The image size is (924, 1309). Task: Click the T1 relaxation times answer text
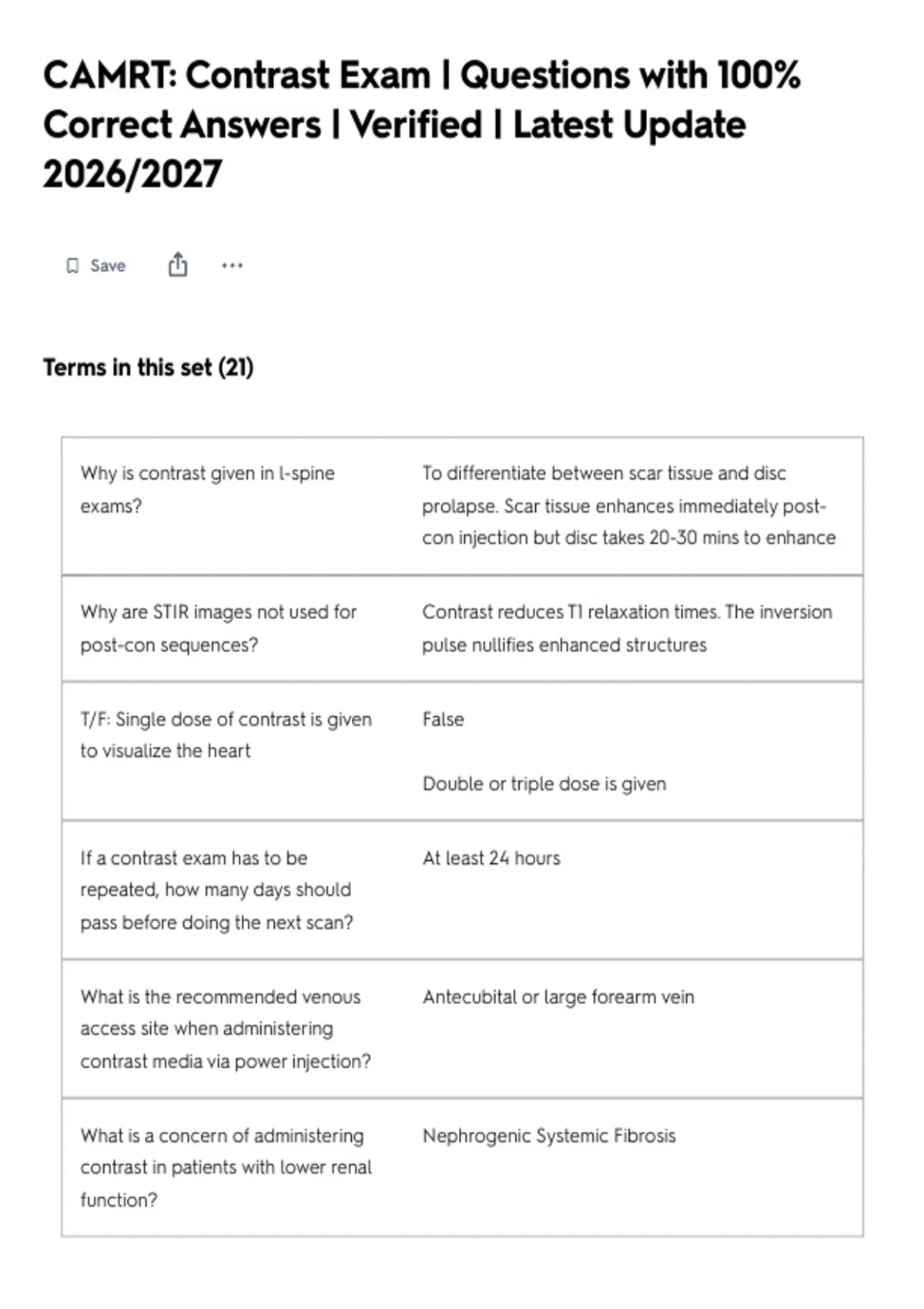[x=627, y=628]
